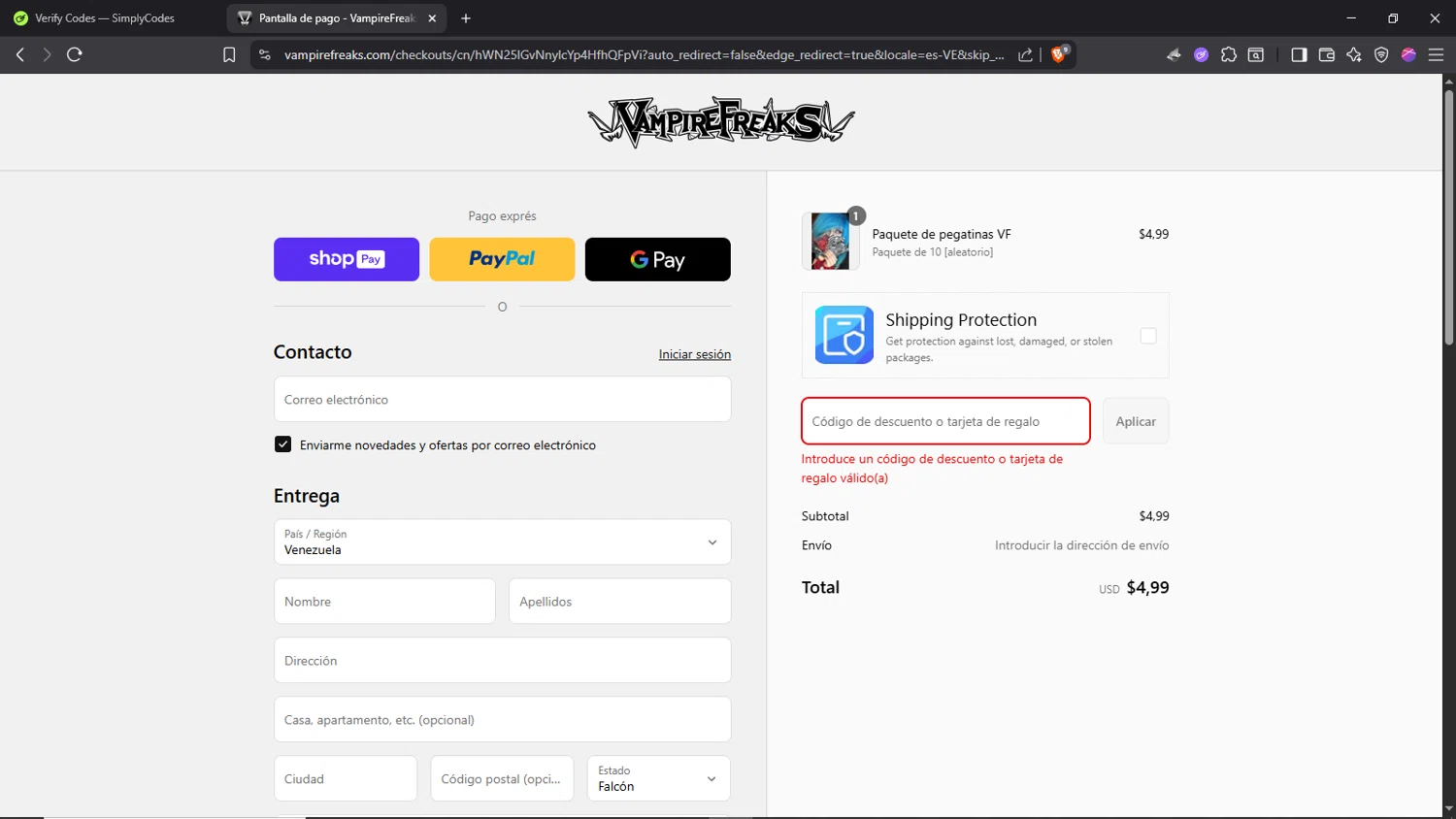Click the purple round extension icon
This screenshot has width=1456, height=819.
click(1202, 54)
